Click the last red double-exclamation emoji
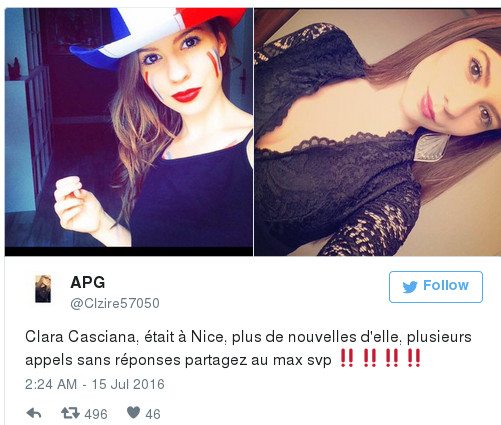This screenshot has width=501, height=425. [414, 358]
